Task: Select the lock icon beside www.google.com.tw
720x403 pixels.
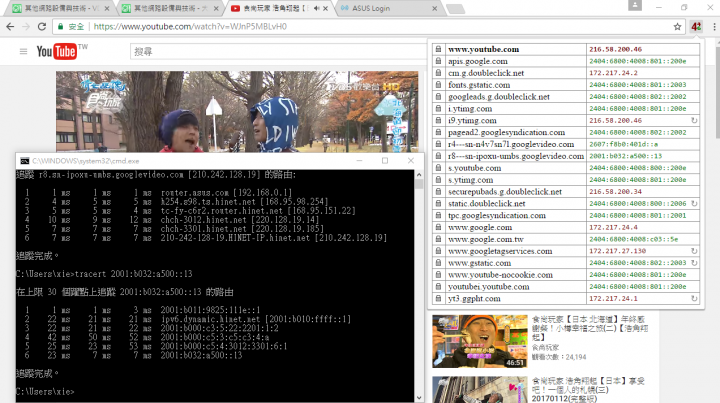Action: click(x=439, y=239)
